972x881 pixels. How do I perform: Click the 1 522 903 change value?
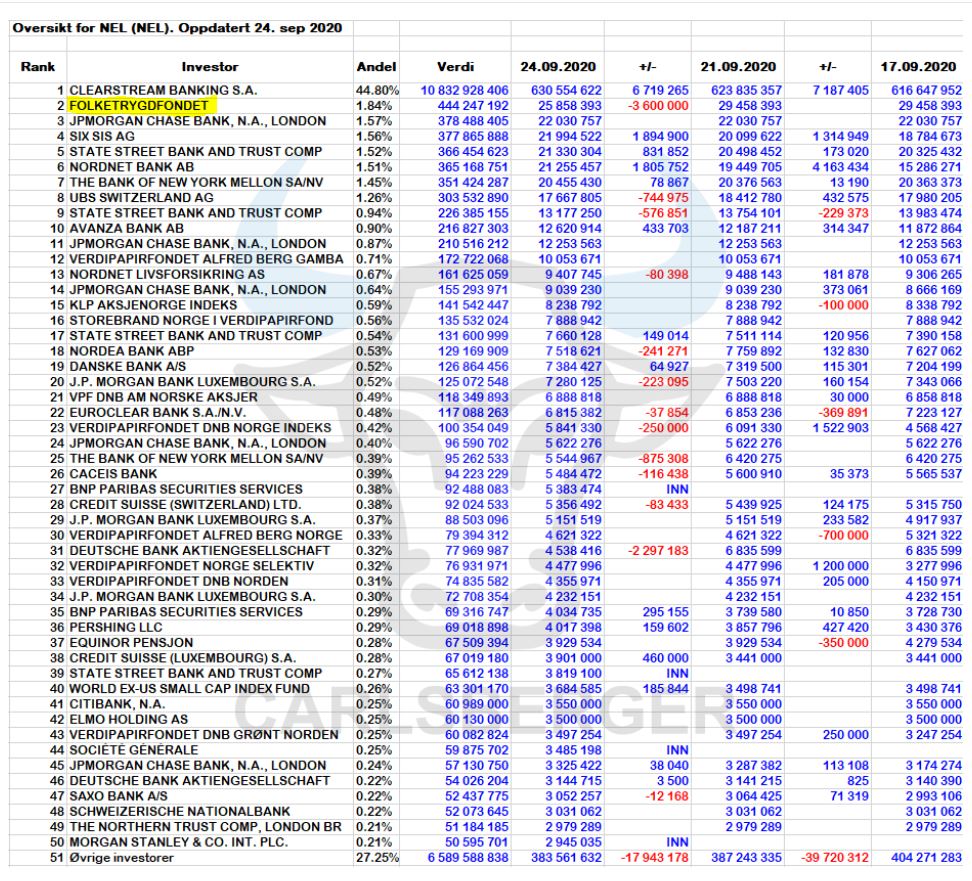pos(841,428)
